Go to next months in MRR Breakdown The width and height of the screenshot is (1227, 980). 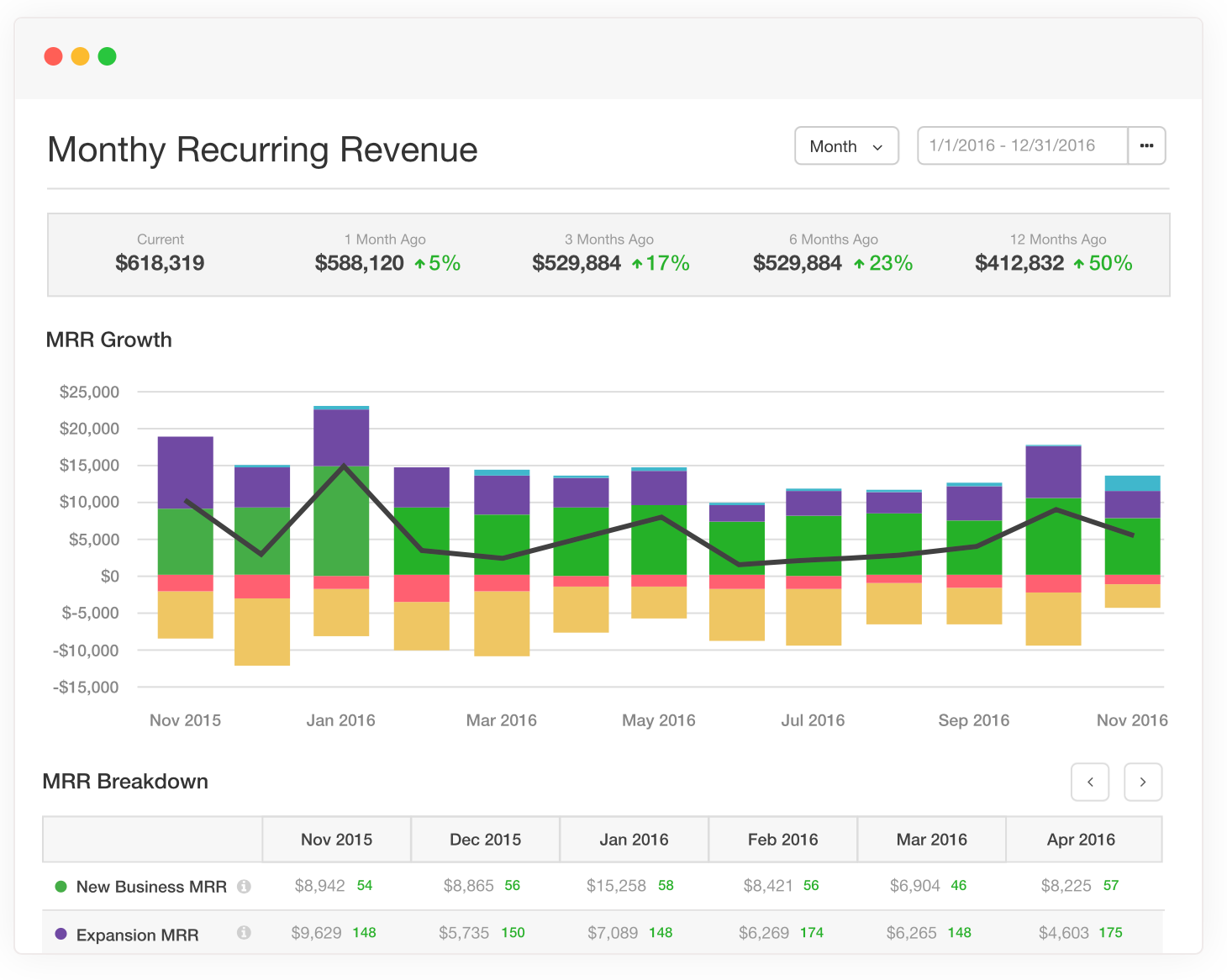pyautogui.click(x=1143, y=782)
